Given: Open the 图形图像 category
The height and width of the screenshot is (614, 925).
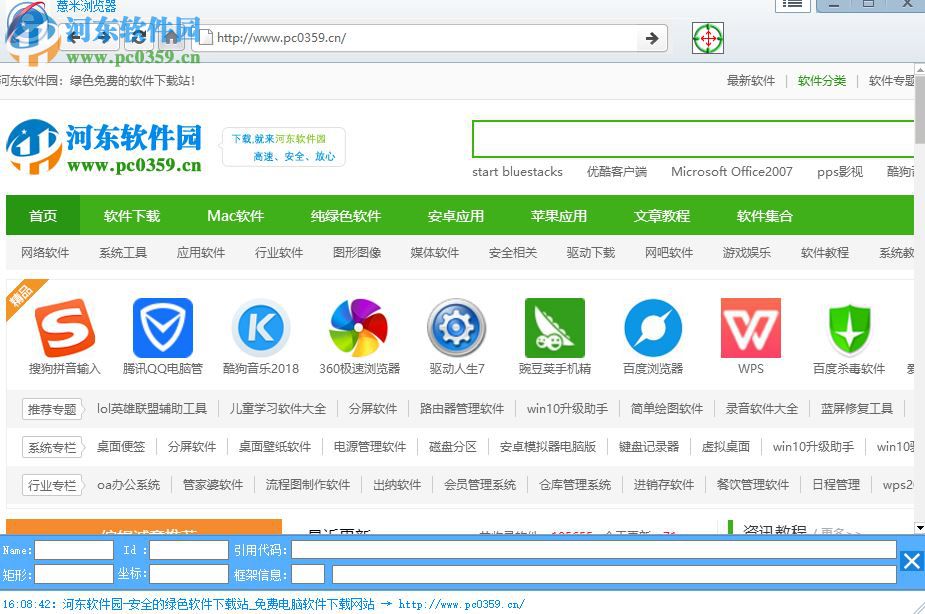Looking at the screenshot, I should 357,252.
